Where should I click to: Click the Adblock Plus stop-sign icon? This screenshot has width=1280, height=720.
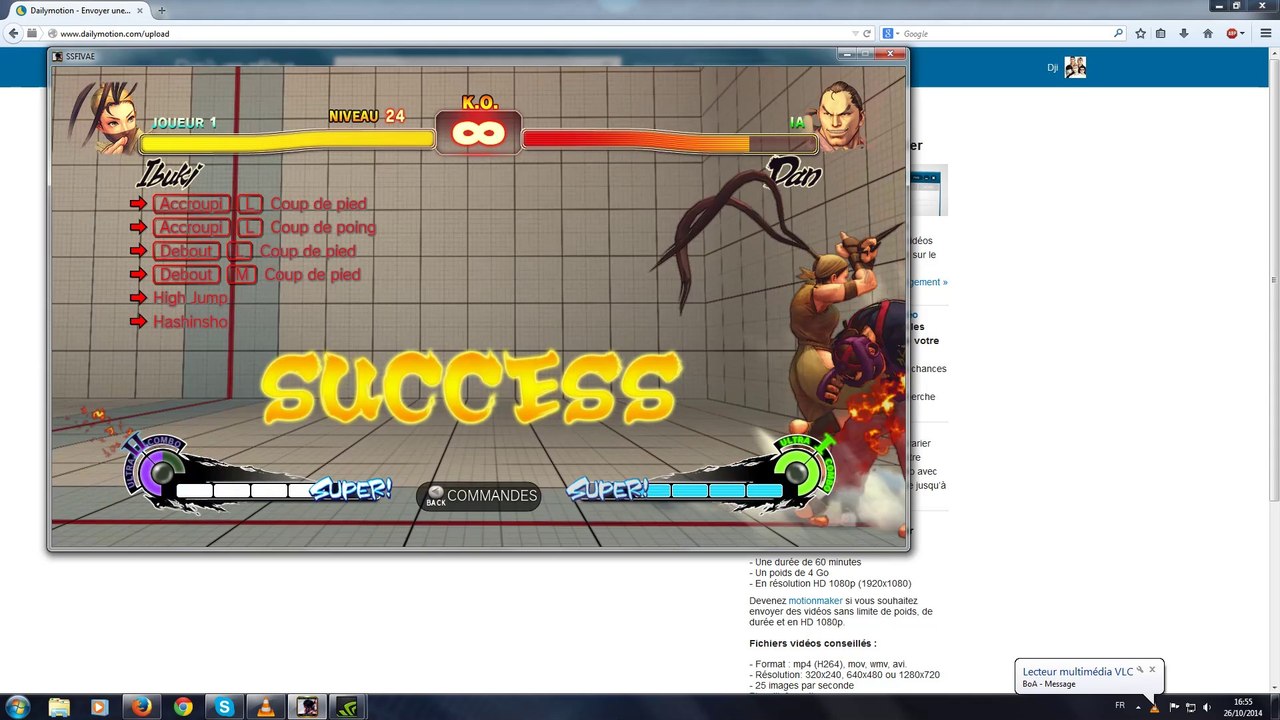coord(1232,33)
